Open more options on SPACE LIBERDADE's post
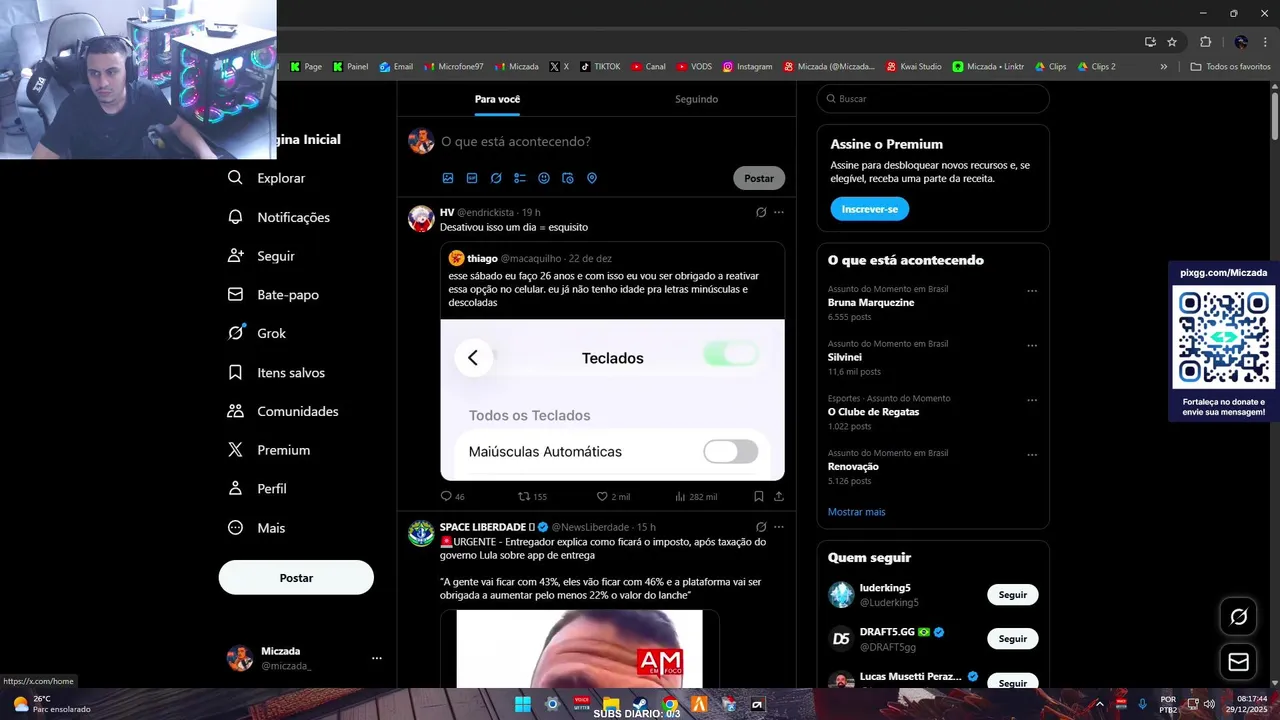Screen dimensions: 1280x720 tap(779, 527)
